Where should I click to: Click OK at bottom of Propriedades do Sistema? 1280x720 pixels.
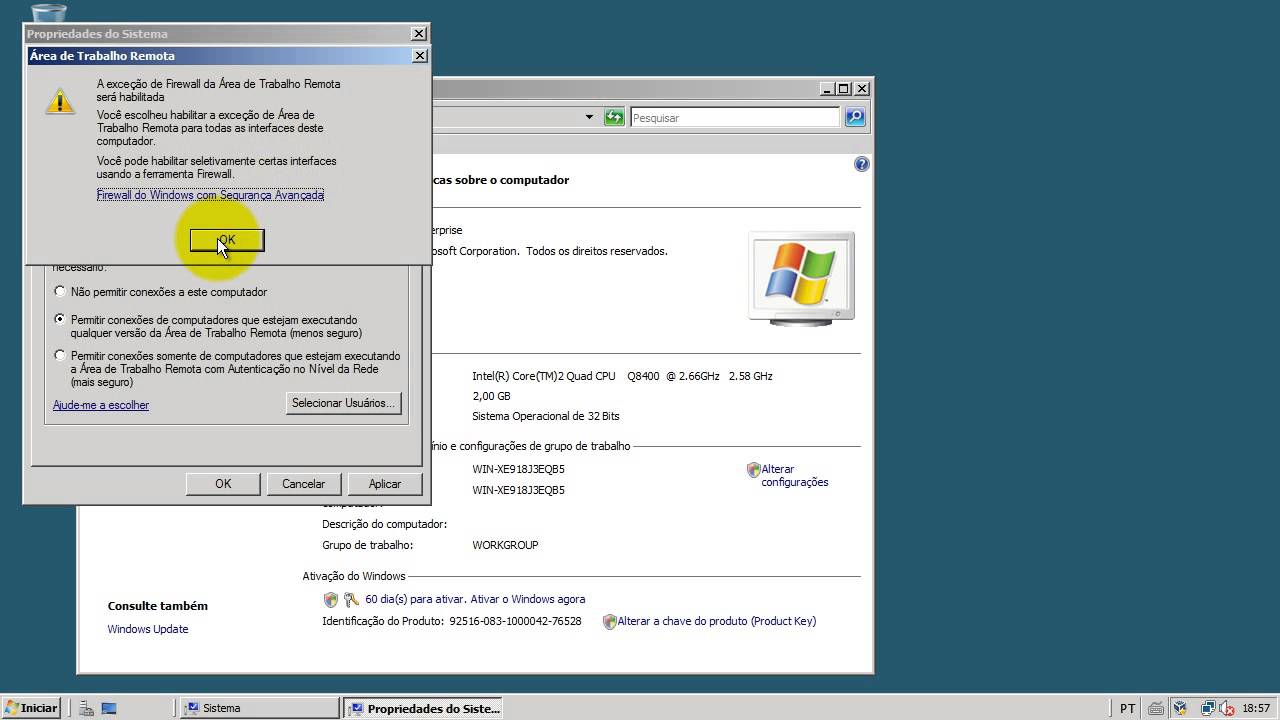223,484
